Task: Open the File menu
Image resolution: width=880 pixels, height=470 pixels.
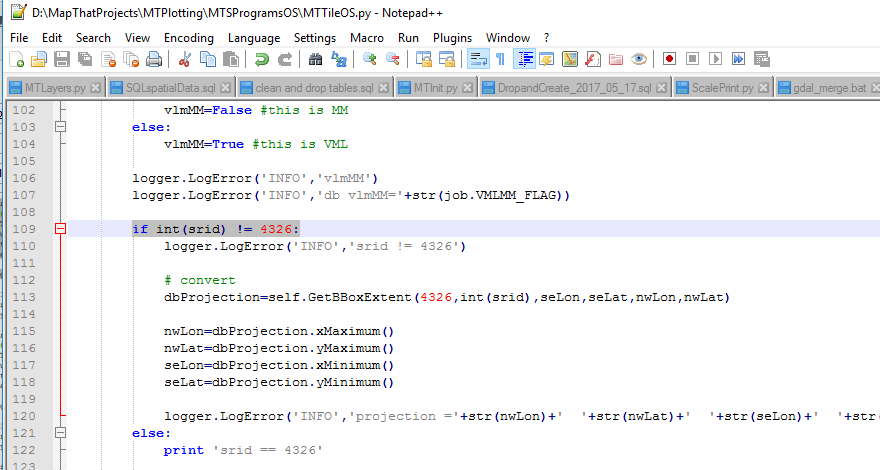Action: click(x=19, y=38)
